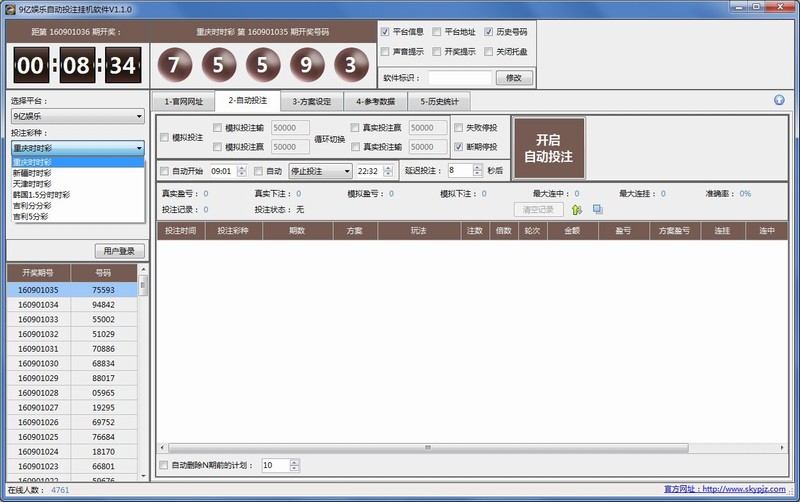Viewport: 800px width, 502px height.
Task: Click the blue windows icon beside 清空记录
Action: click(x=597, y=209)
